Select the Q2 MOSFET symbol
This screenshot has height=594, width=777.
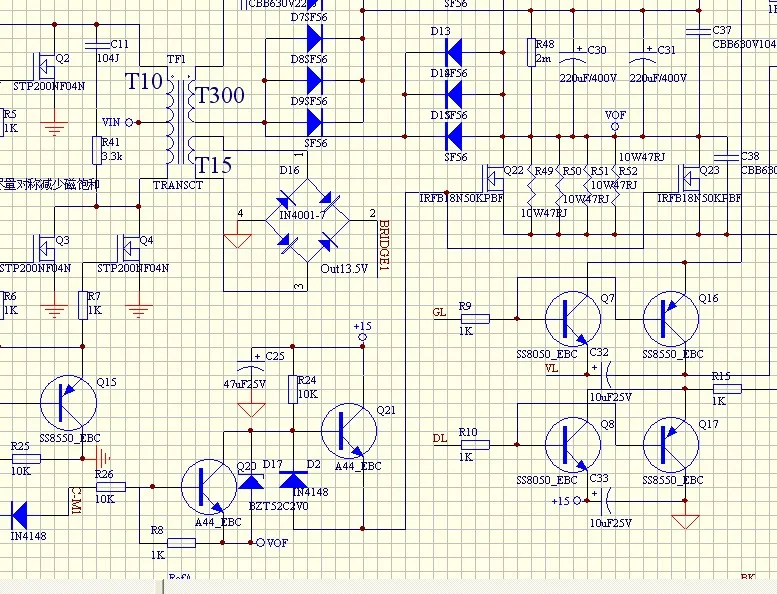pos(45,65)
